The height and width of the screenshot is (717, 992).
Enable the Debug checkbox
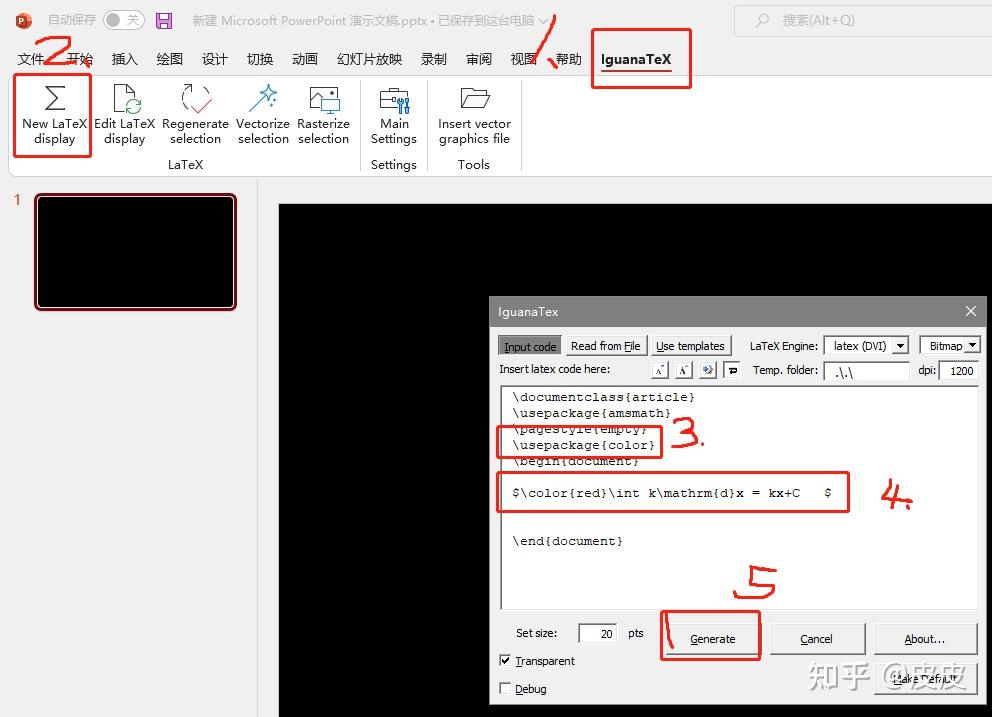point(505,689)
